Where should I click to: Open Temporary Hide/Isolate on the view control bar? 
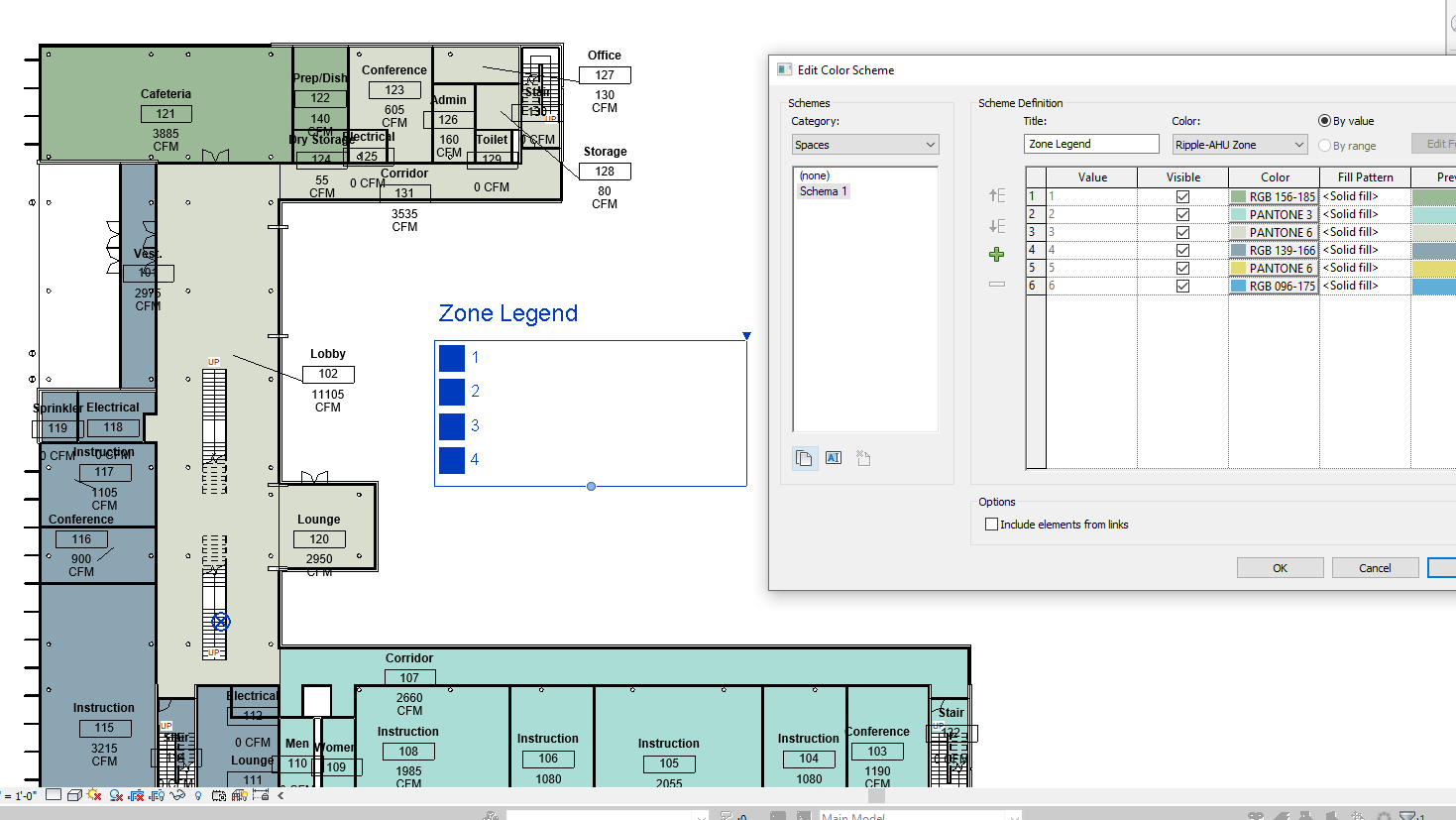coord(176,795)
